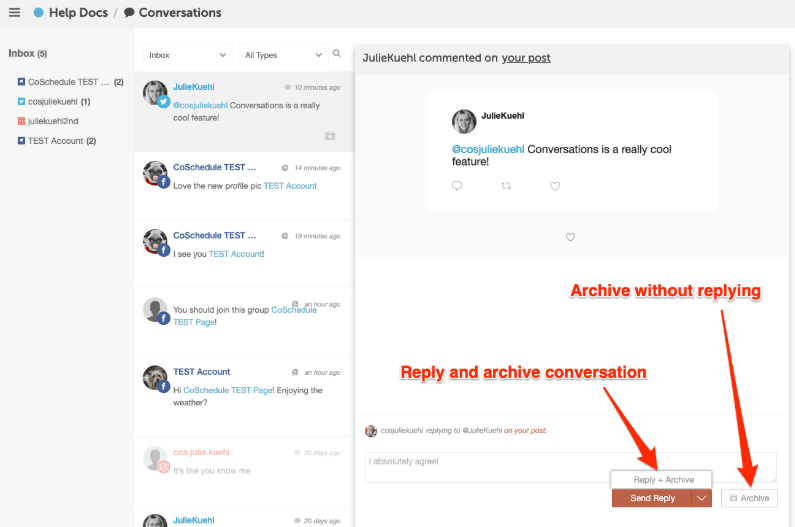The image size is (795, 527).
Task: Click the grey avatar on the 'You should join this group' message
Action: tap(155, 310)
